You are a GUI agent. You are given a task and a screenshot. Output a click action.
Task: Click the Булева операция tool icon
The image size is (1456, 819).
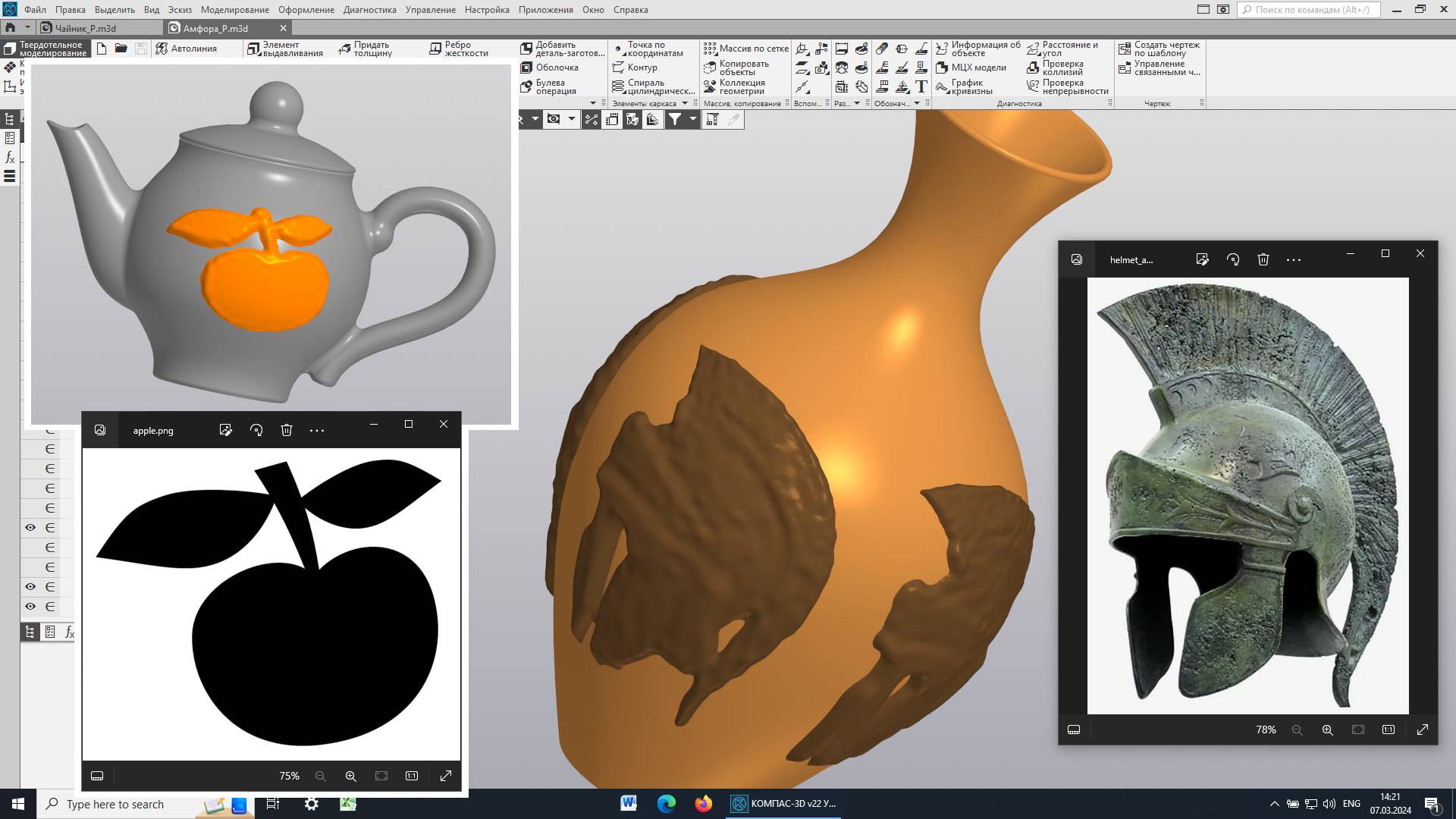(526, 86)
